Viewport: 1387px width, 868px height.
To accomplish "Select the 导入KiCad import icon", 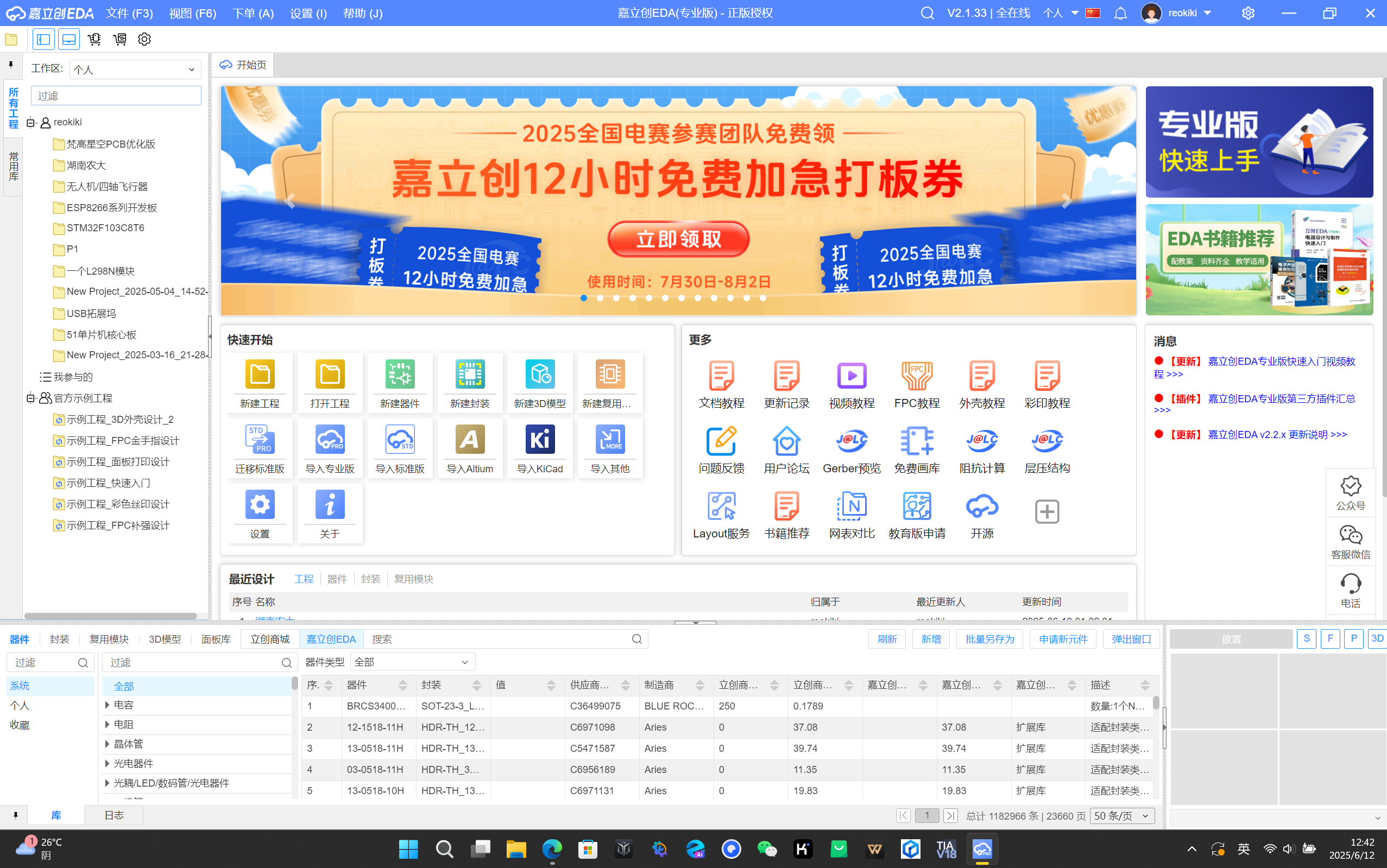I will [539, 448].
